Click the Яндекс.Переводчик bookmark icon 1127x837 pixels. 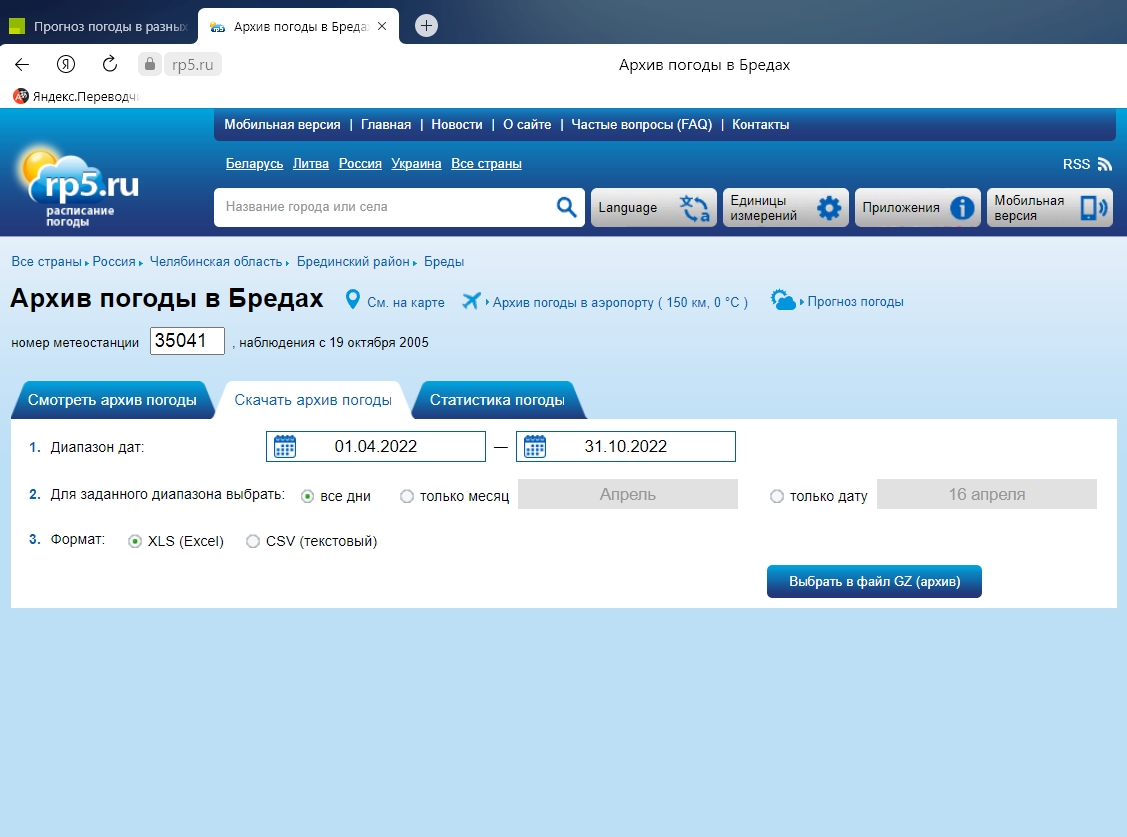pyautogui.click(x=21, y=96)
